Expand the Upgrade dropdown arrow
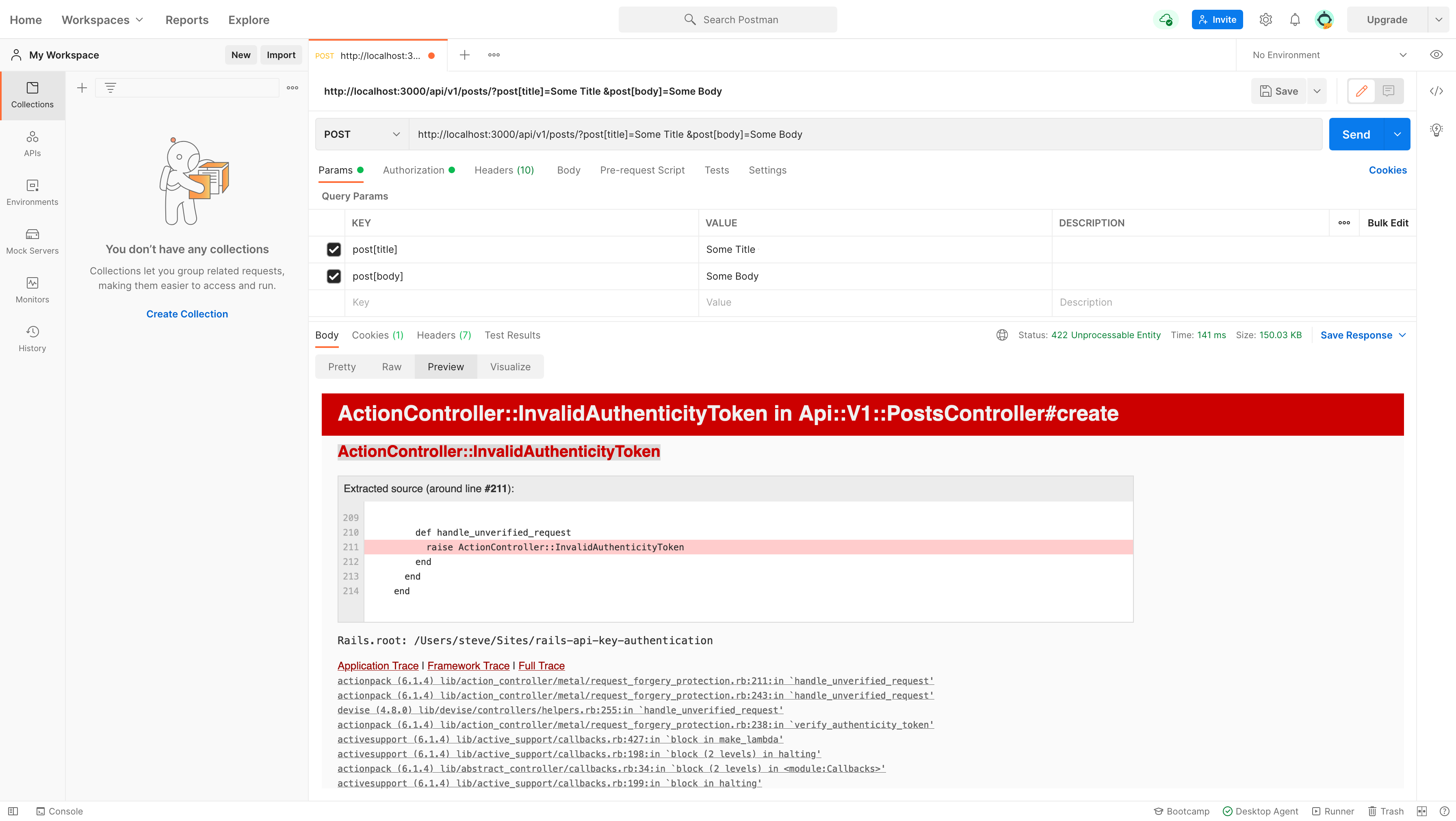Screen dimensions: 1456x821 click(1439, 20)
